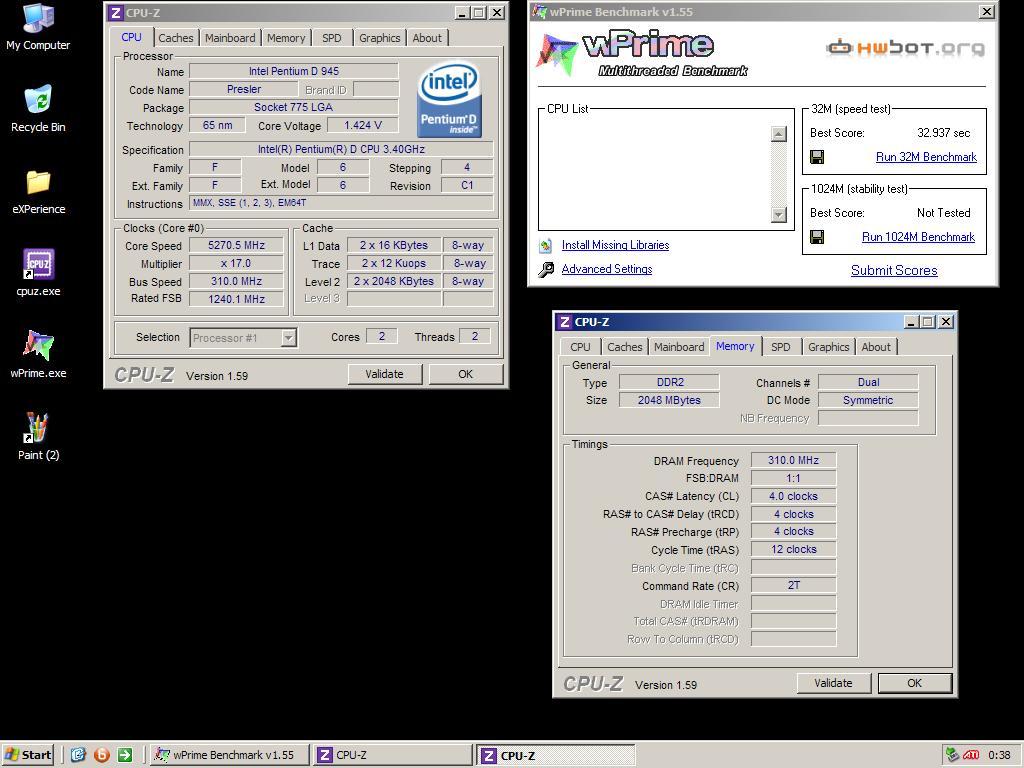Click the network tray icon

(x=953, y=755)
